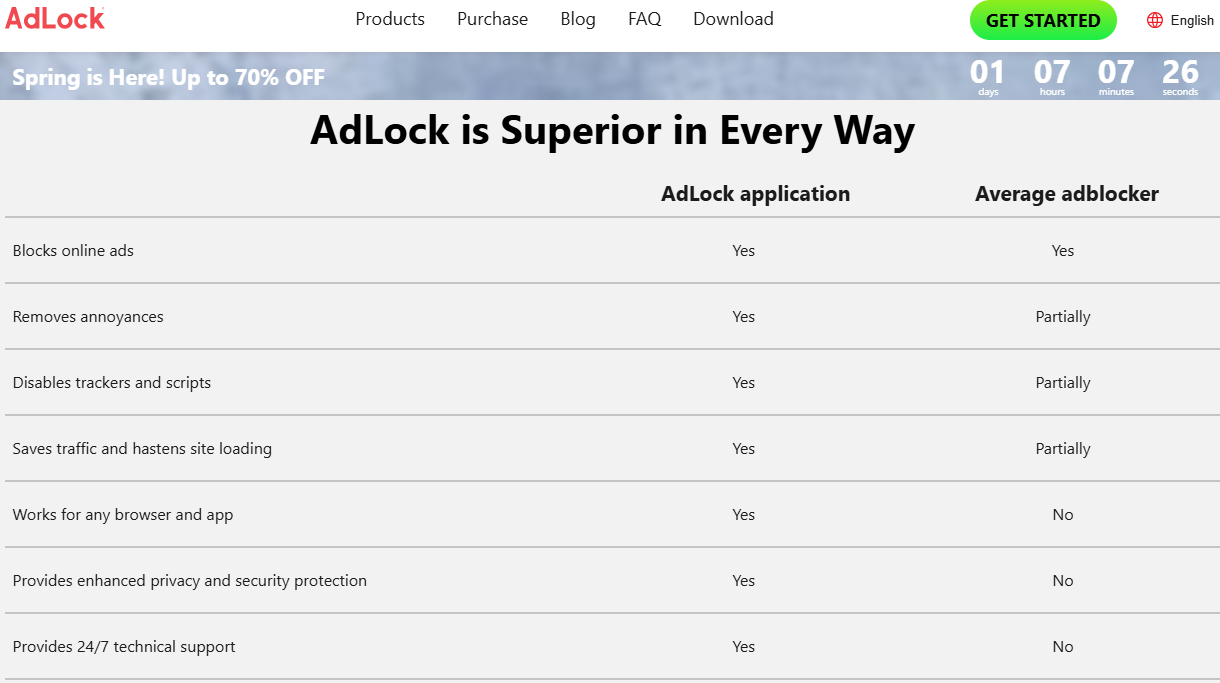Image resolution: width=1220 pixels, height=683 pixels.
Task: Click Disables trackers and scripts row text
Action: click(x=112, y=383)
